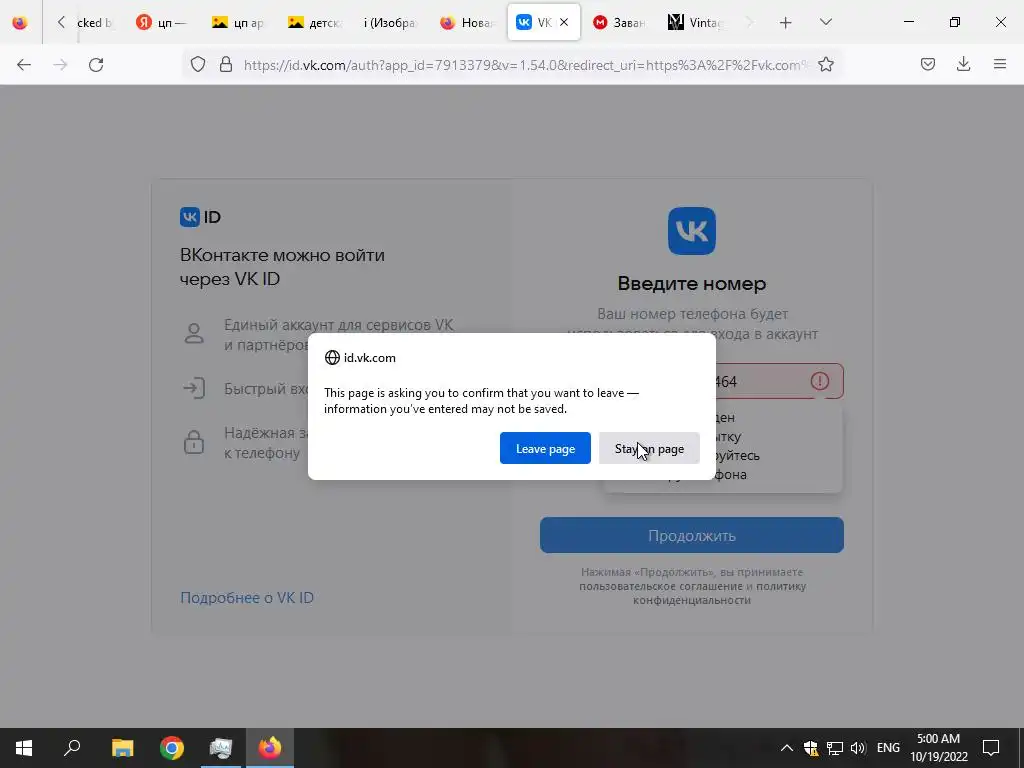Click the Firefox View pinned icon
This screenshot has height=768, width=1024.
coord(20,22)
